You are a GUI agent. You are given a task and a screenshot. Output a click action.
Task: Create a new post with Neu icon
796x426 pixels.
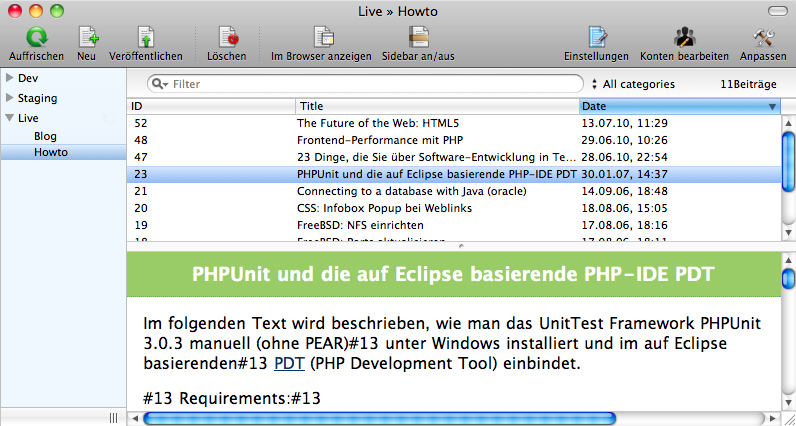tap(87, 37)
